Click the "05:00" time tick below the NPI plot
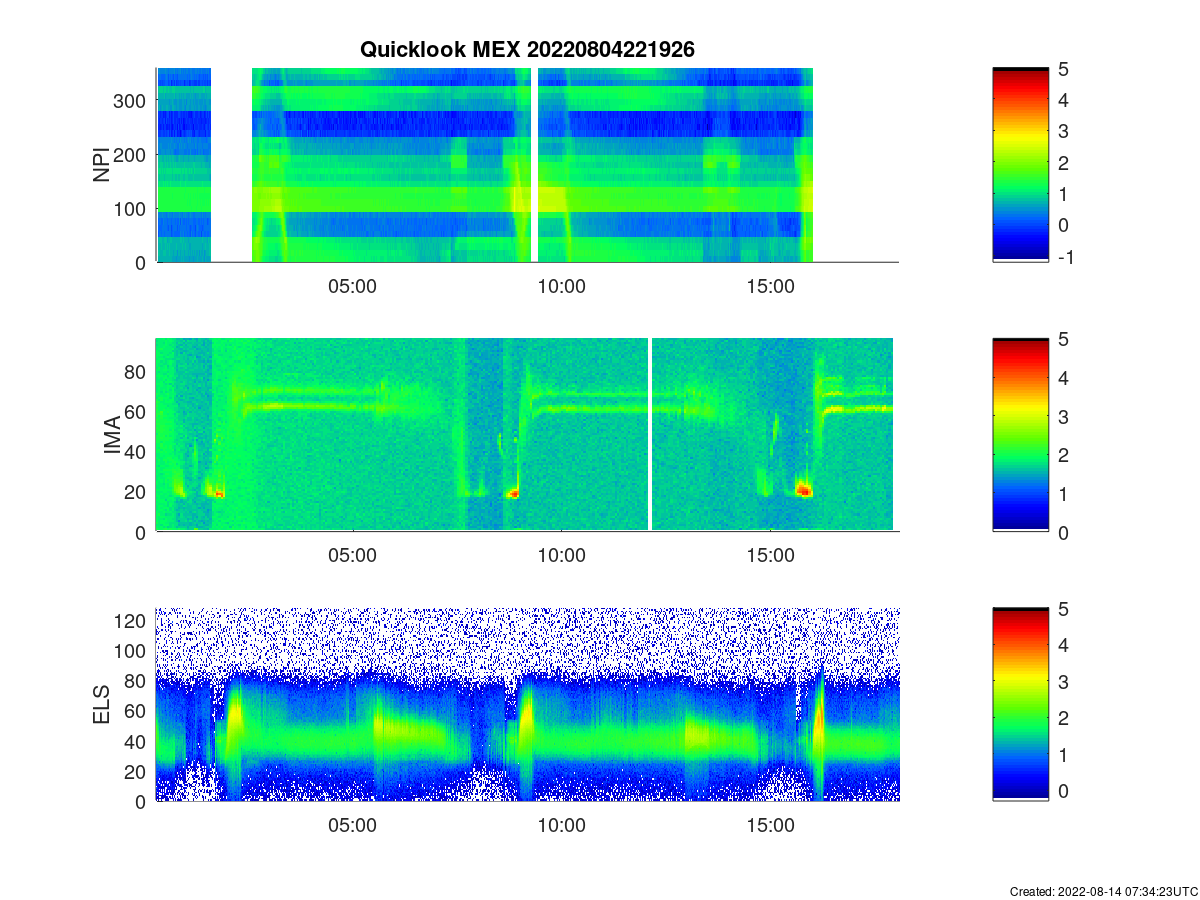 (352, 286)
